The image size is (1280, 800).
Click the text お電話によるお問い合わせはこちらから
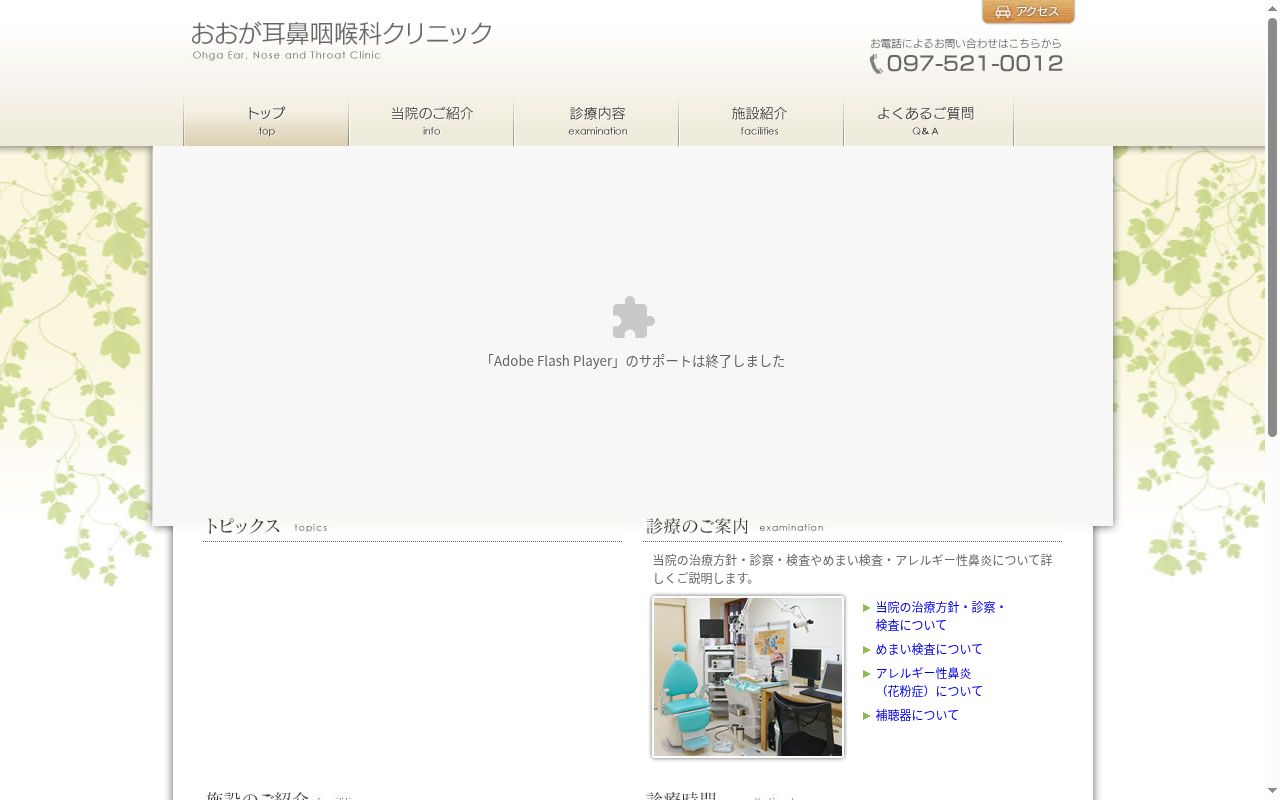coord(966,43)
